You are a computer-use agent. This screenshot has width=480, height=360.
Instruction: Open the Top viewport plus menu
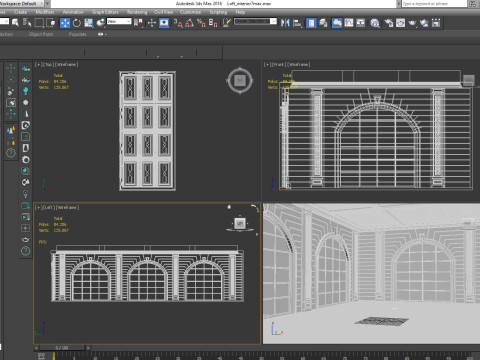(39, 64)
